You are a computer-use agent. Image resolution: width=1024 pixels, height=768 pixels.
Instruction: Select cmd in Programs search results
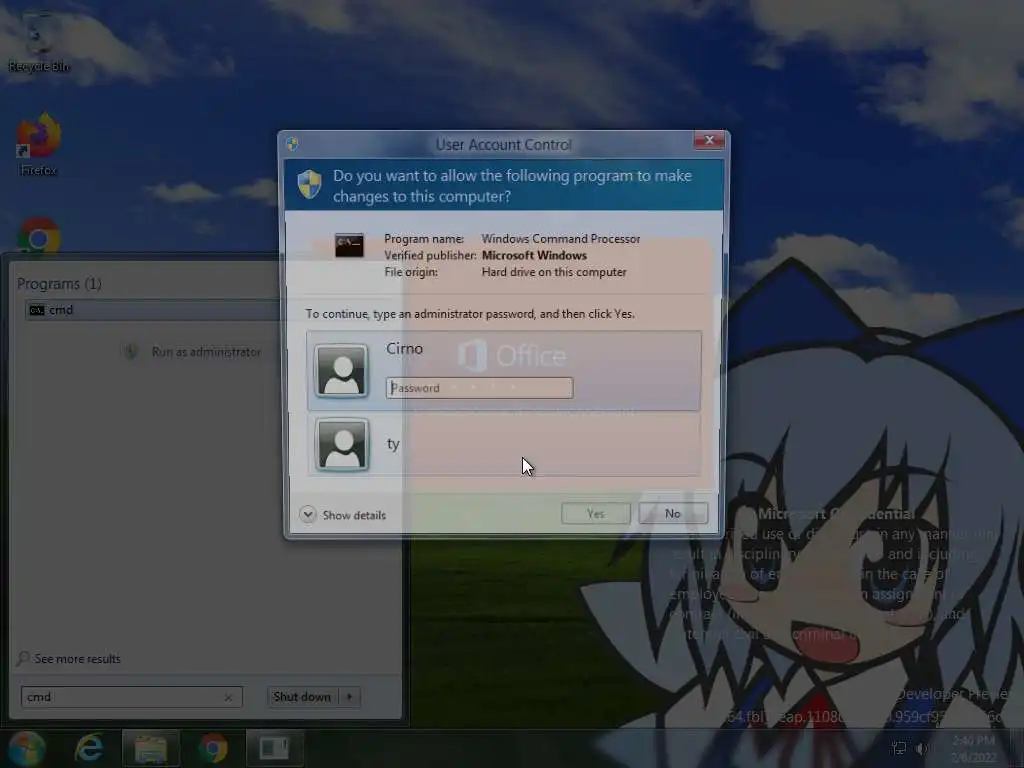coord(153,310)
